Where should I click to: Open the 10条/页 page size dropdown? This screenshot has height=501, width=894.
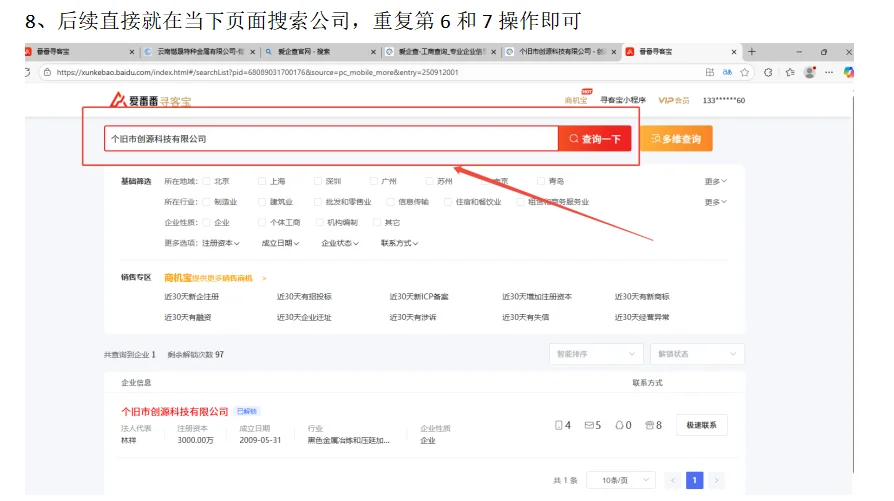tap(621, 480)
